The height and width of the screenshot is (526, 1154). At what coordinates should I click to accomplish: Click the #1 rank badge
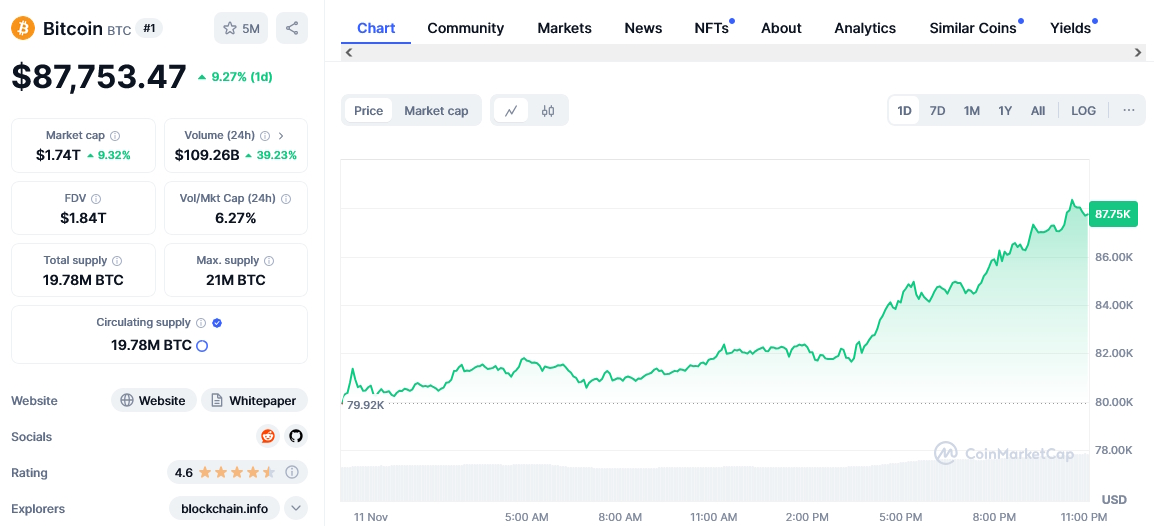[149, 29]
